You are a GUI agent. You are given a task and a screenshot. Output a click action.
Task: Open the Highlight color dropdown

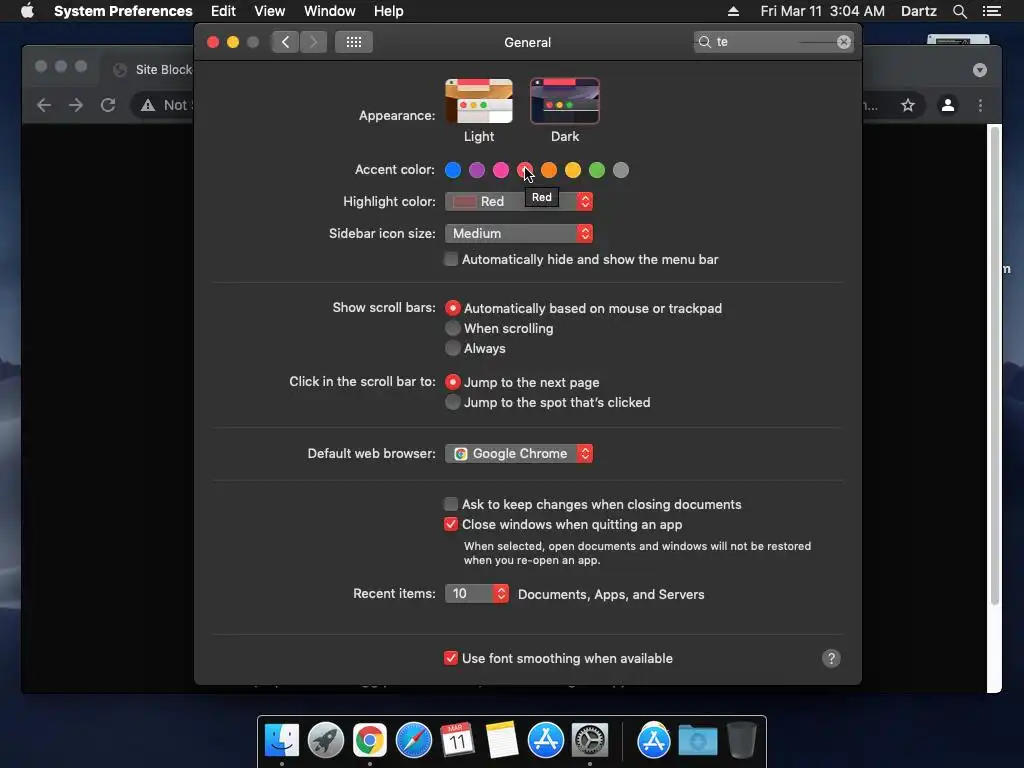coord(519,201)
